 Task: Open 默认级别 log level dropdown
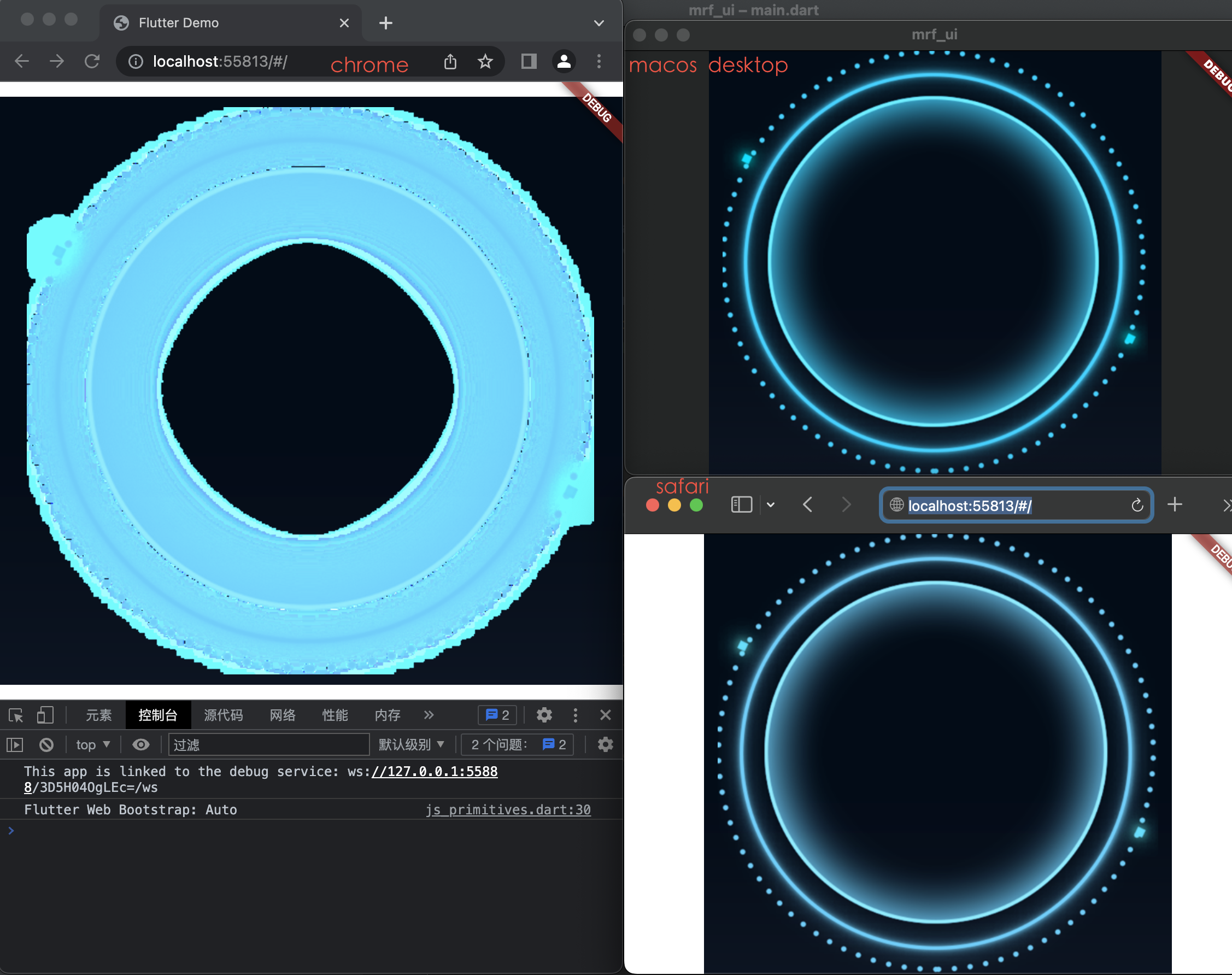coord(412,744)
